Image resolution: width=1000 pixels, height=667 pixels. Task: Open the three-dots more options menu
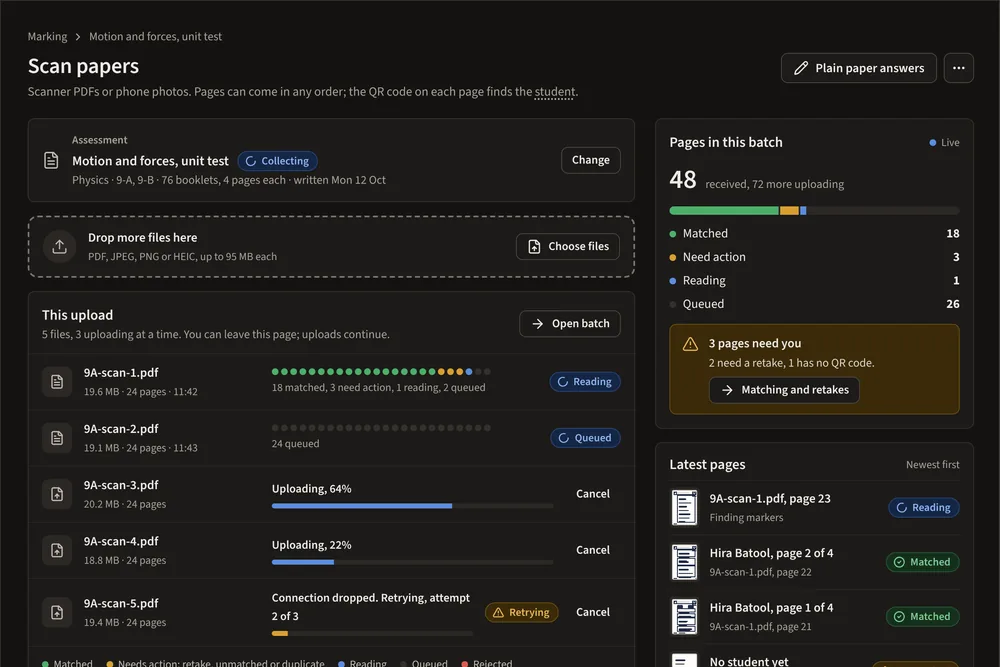959,68
